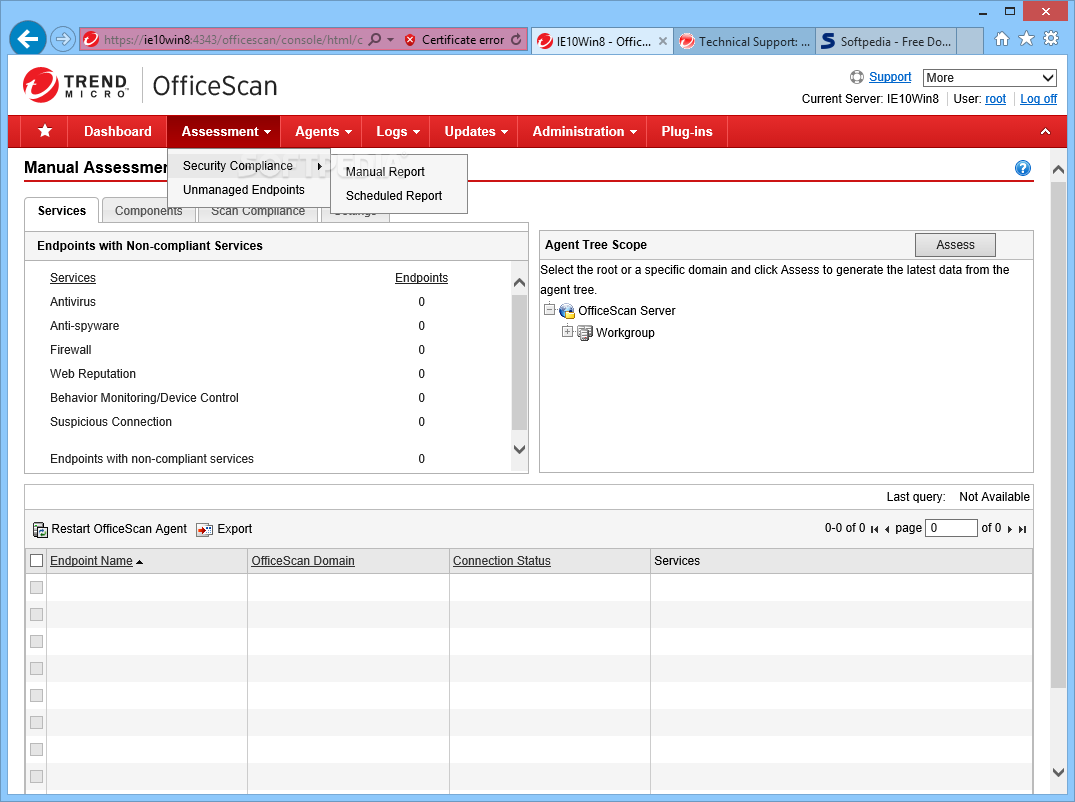Screen dimensions: 1075x802
Task: Tick the eighth row checkbox in endpoint table
Action: pos(37,776)
